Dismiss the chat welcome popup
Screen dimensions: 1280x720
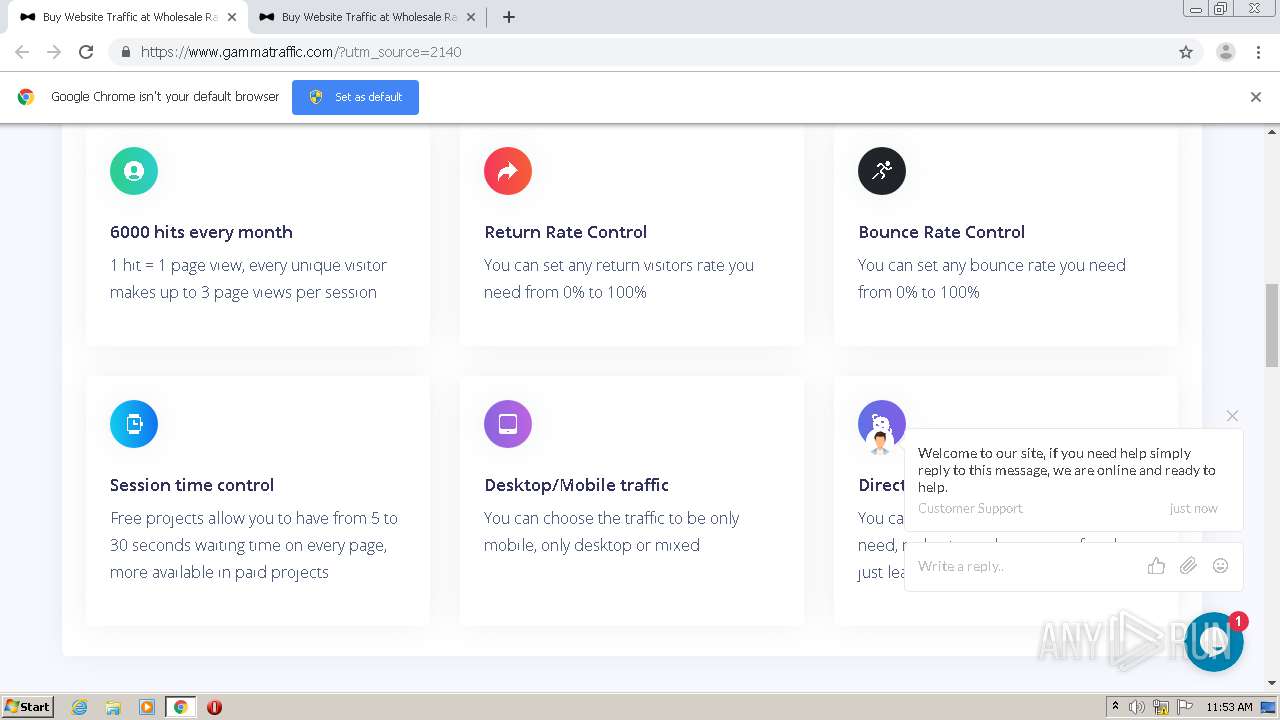(1232, 416)
